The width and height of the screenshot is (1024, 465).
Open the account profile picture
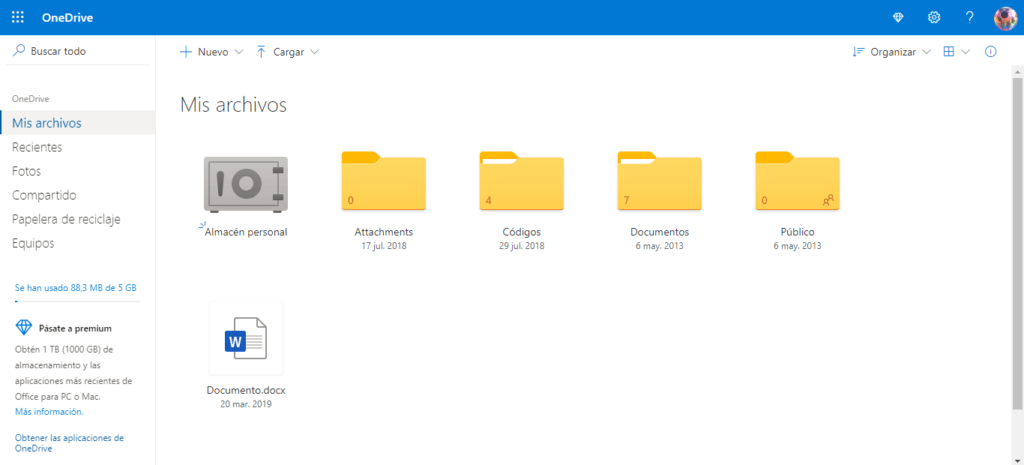(x=1005, y=18)
